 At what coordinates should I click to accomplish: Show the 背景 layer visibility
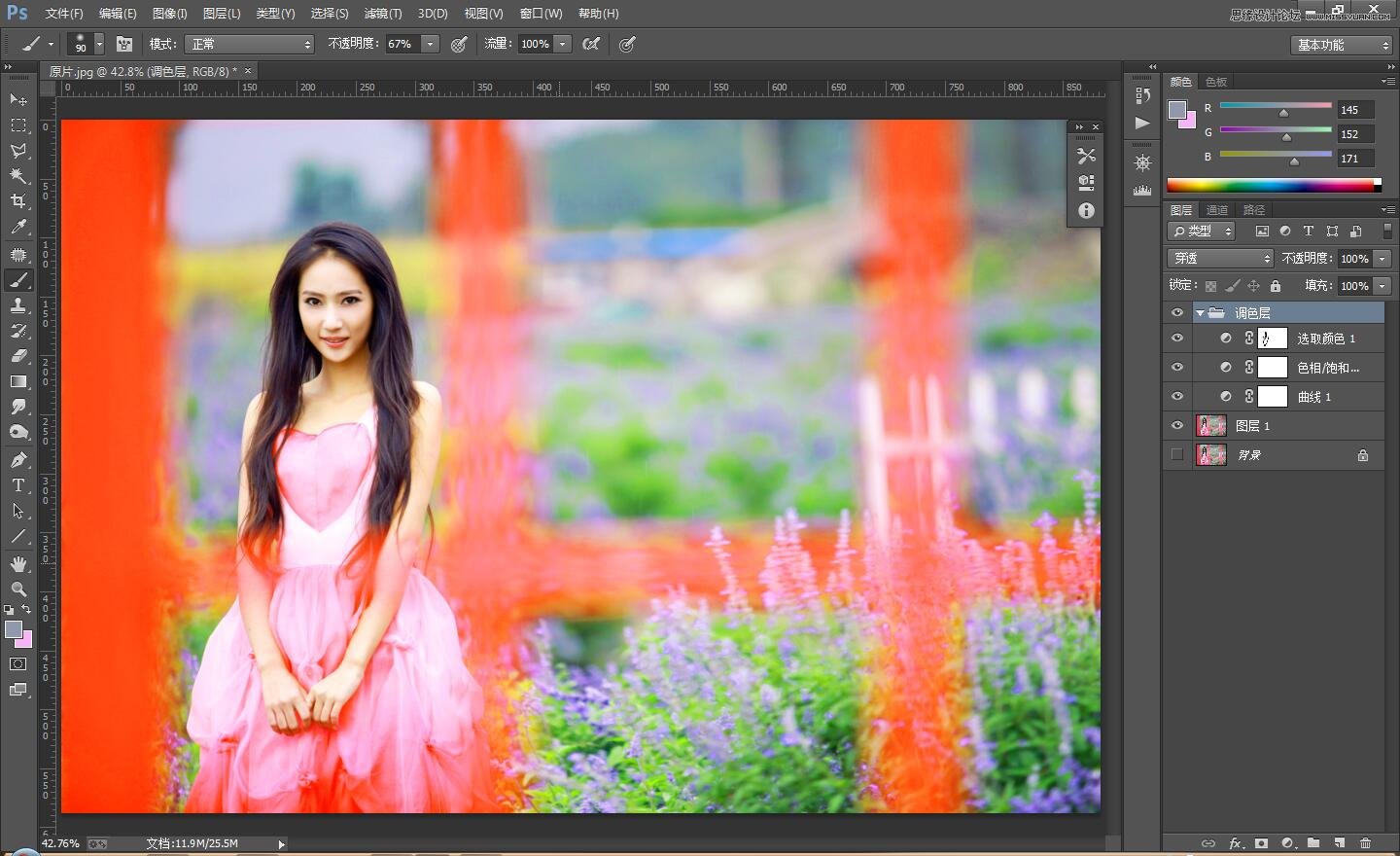coord(1177,455)
